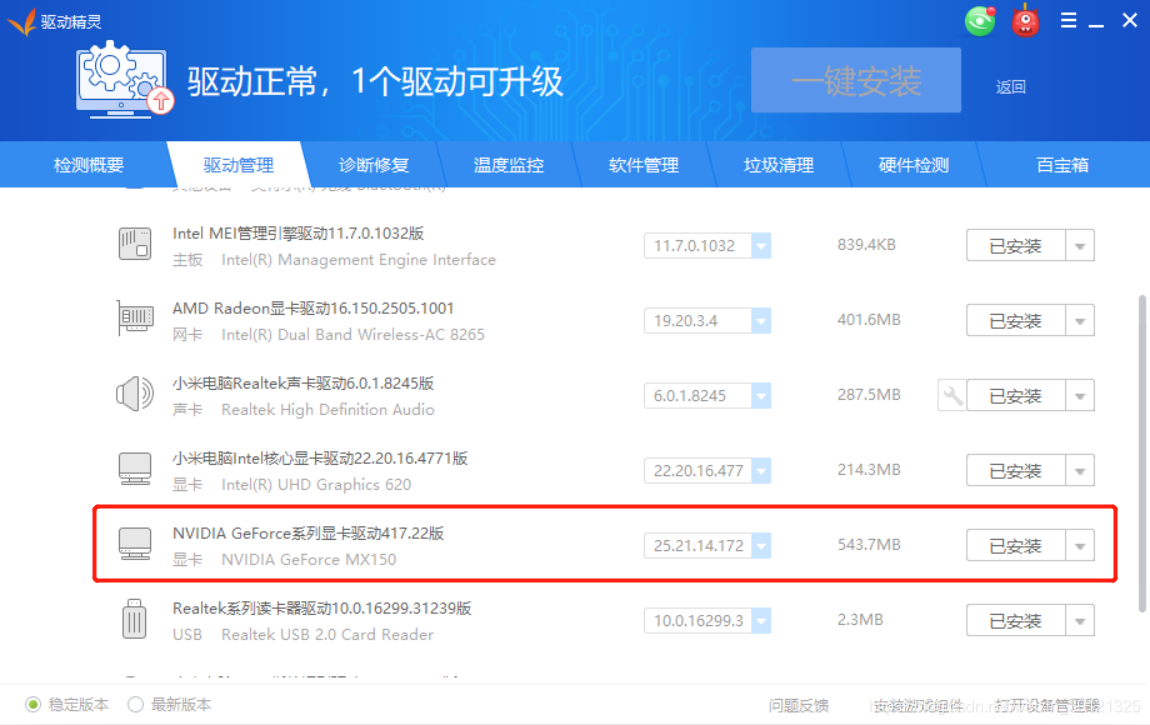Open the 硬件检测 tab
Screen dimensions: 1150x725
click(914, 165)
